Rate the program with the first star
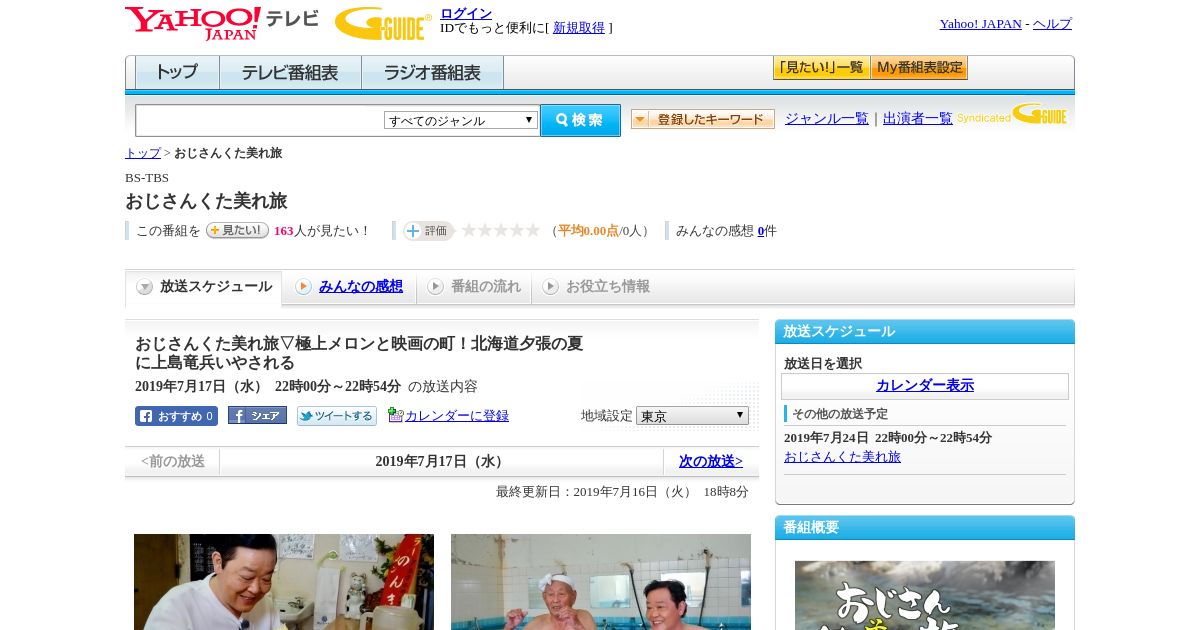Image resolution: width=1200 pixels, height=630 pixels. click(x=469, y=230)
